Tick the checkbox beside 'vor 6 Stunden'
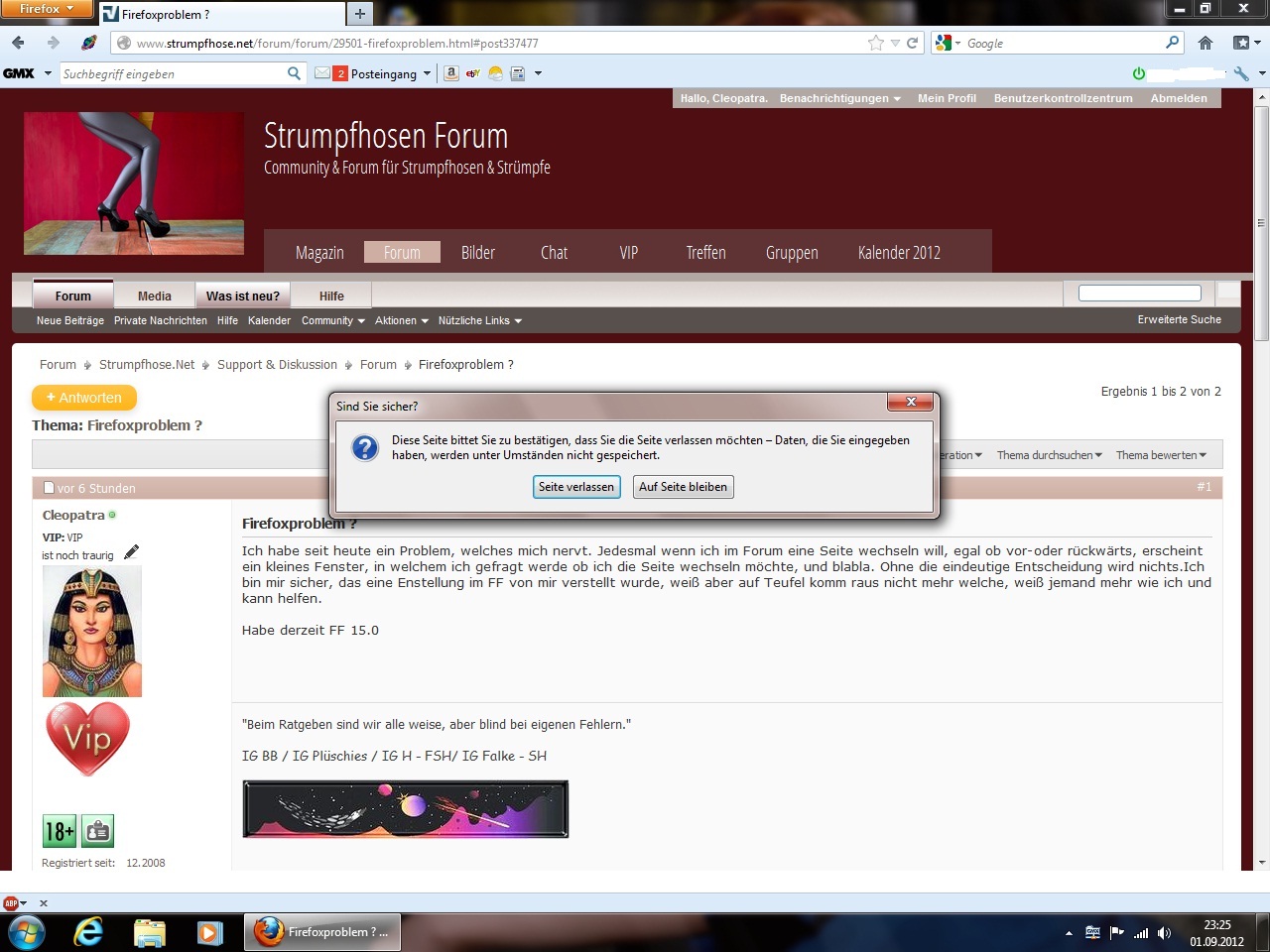Screen dimensions: 1270x952 (49, 488)
